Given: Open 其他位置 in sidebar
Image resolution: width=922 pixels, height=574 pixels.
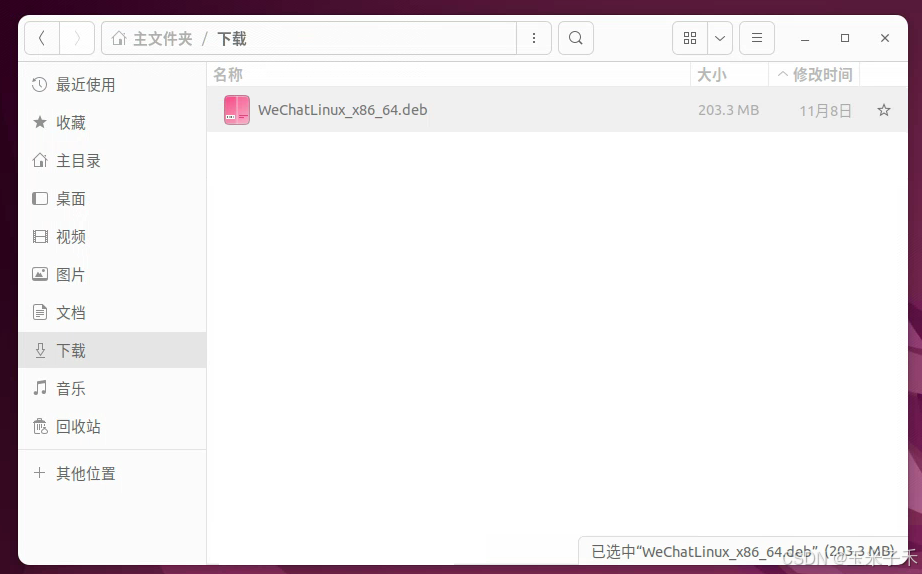Looking at the screenshot, I should point(112,473).
